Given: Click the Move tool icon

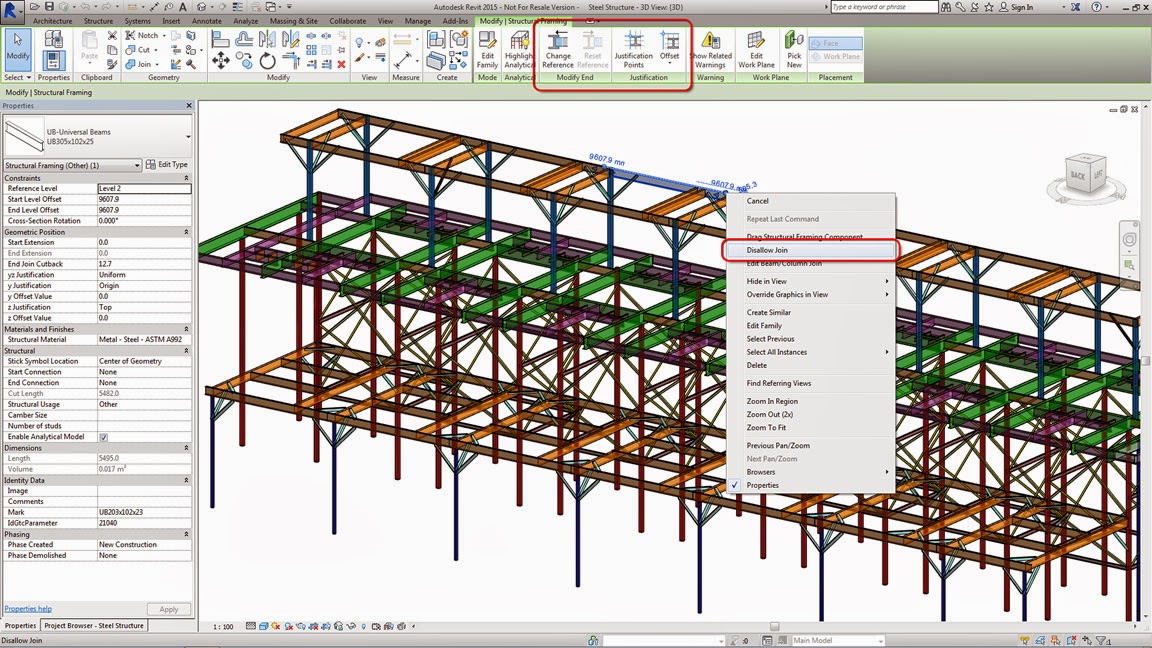Looking at the screenshot, I should 220,61.
